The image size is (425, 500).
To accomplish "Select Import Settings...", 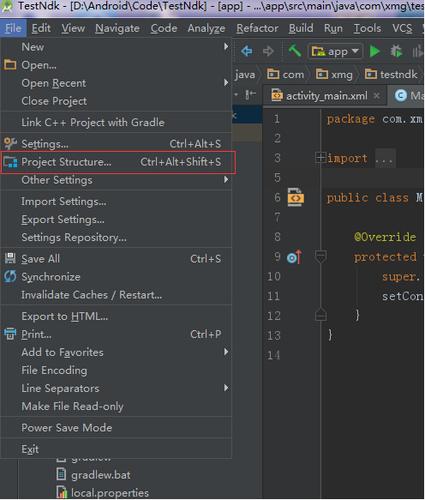I will coord(116,201).
